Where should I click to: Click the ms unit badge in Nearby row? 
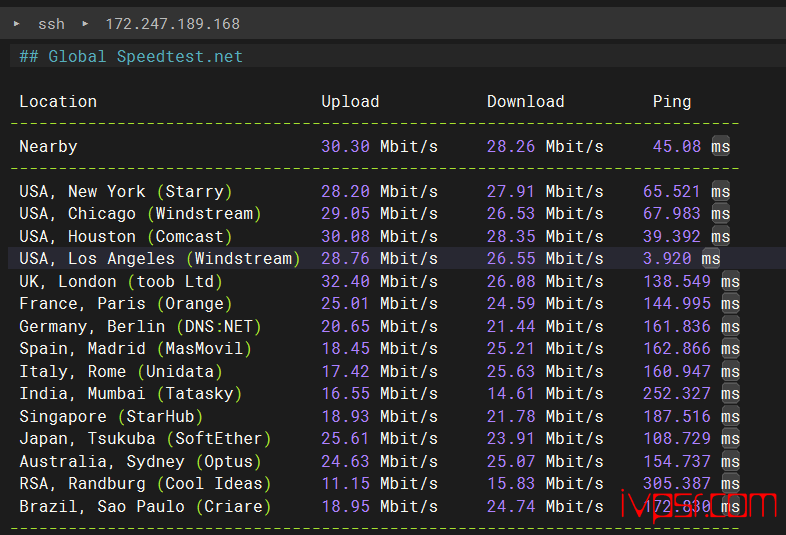720,147
